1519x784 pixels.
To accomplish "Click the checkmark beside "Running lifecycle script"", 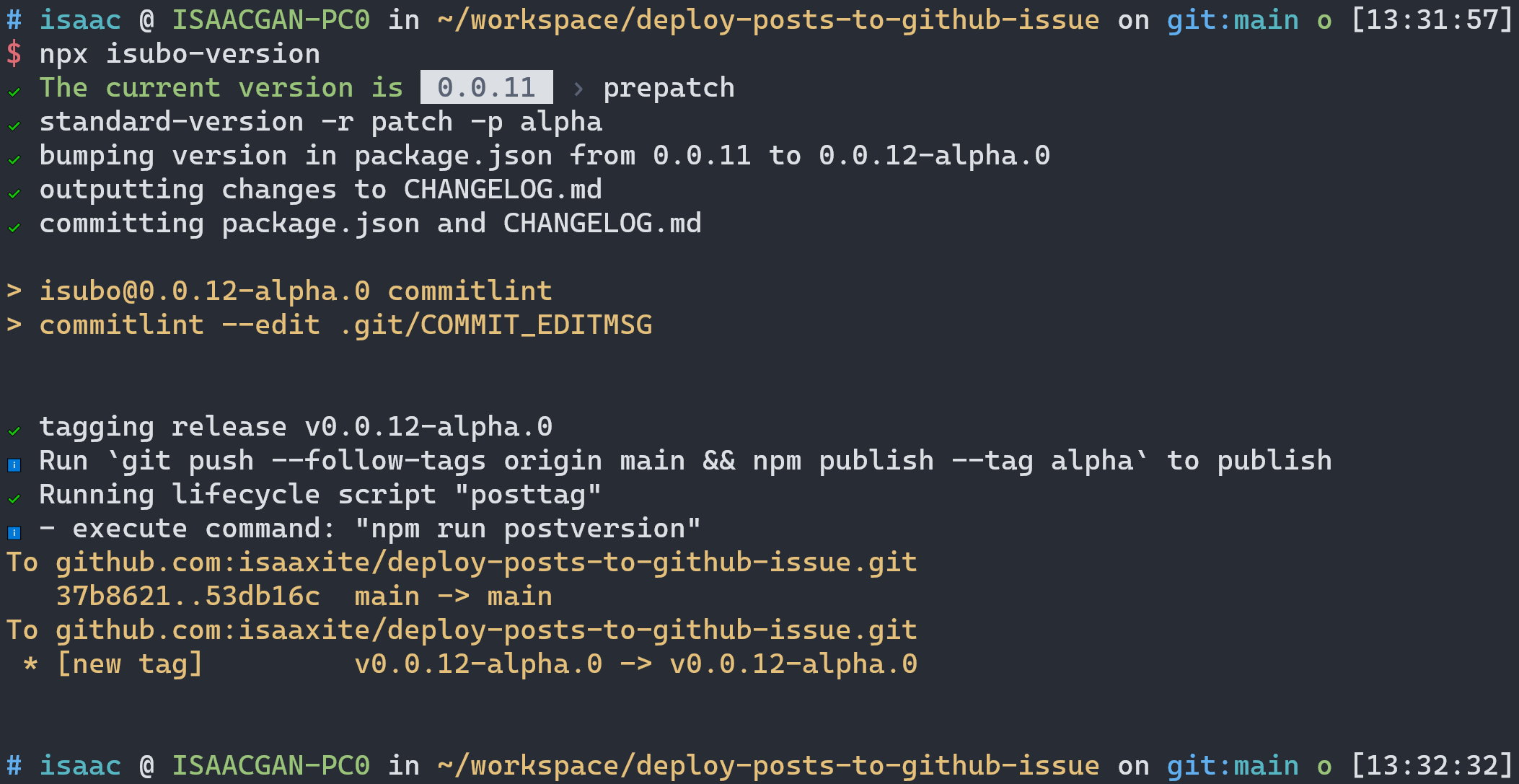I will 14,498.
